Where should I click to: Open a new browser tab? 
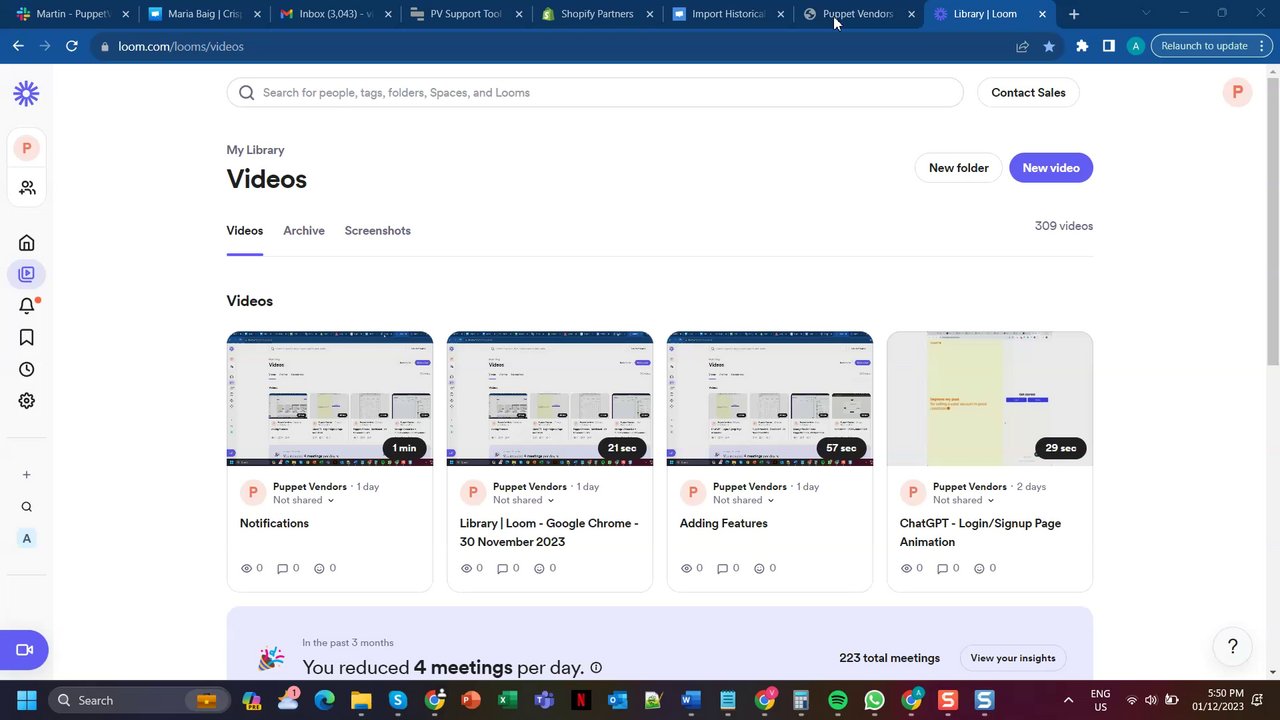(x=1074, y=14)
